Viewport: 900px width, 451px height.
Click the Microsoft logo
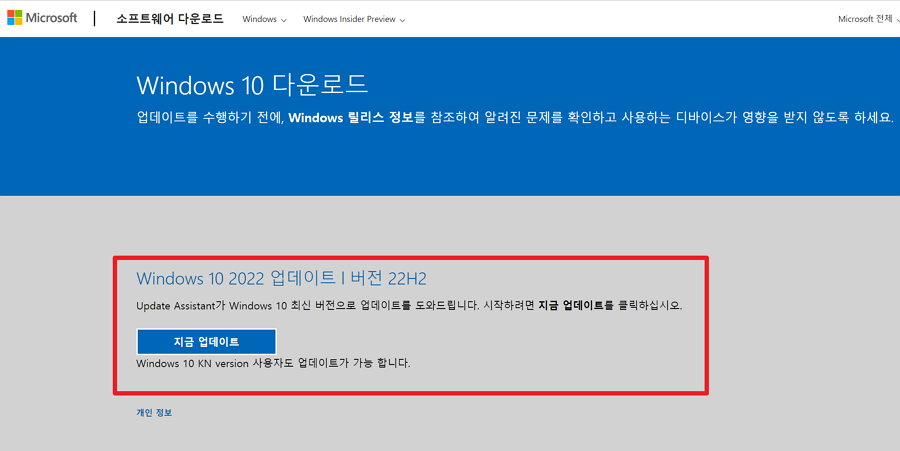point(42,18)
